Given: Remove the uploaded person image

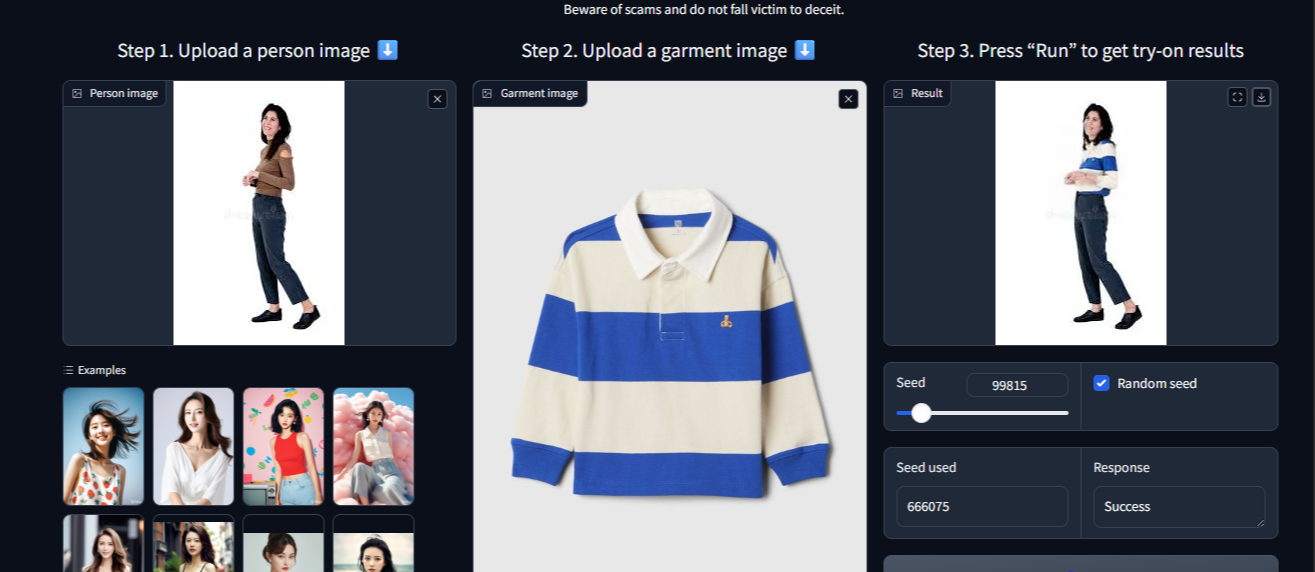Looking at the screenshot, I should 437,99.
